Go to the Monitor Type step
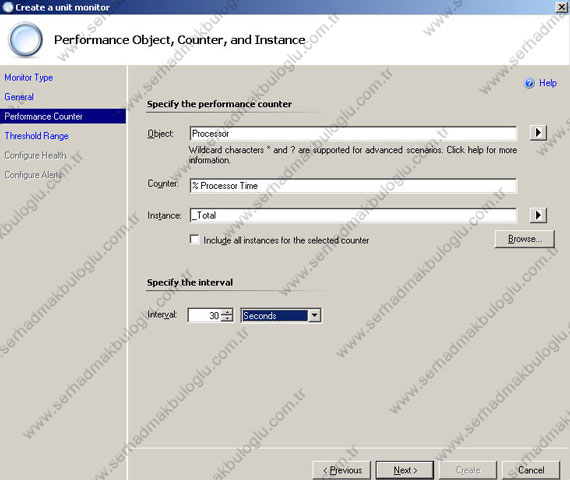570x480 pixels. (x=29, y=77)
